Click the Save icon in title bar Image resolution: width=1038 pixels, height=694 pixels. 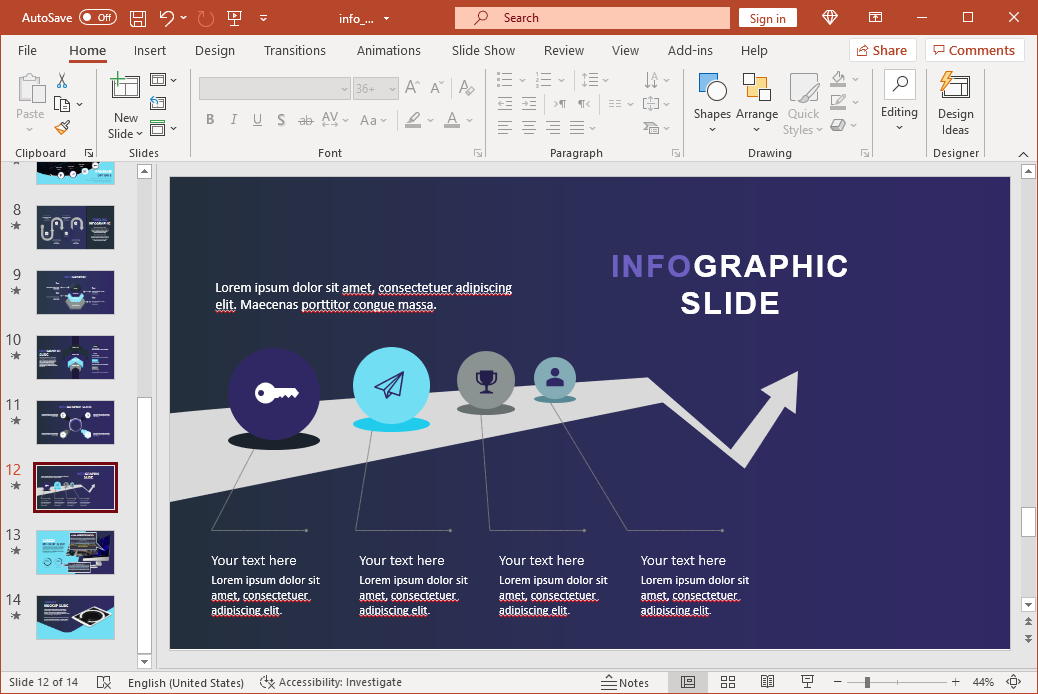[138, 18]
